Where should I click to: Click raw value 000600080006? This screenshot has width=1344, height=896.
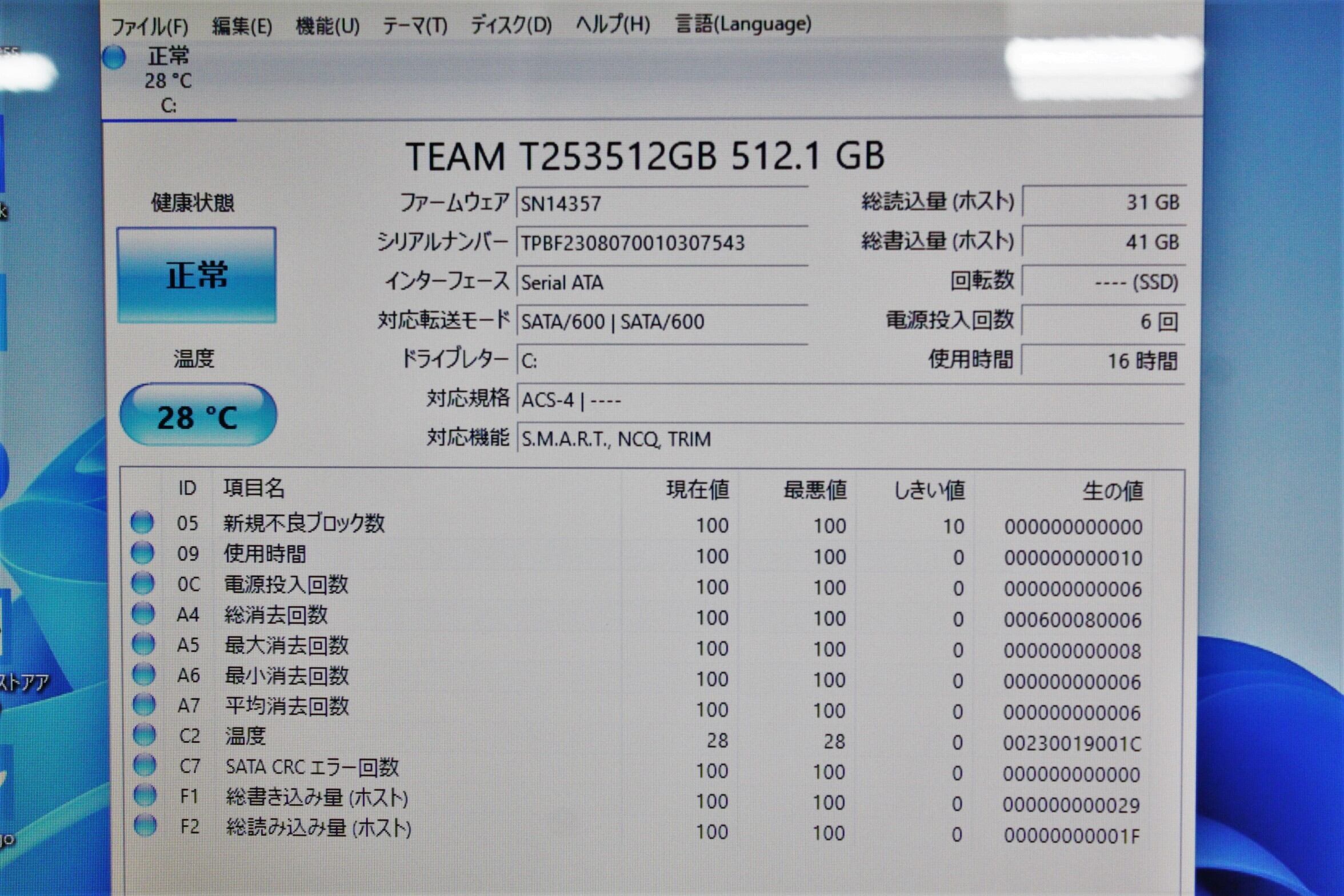[x=1073, y=620]
